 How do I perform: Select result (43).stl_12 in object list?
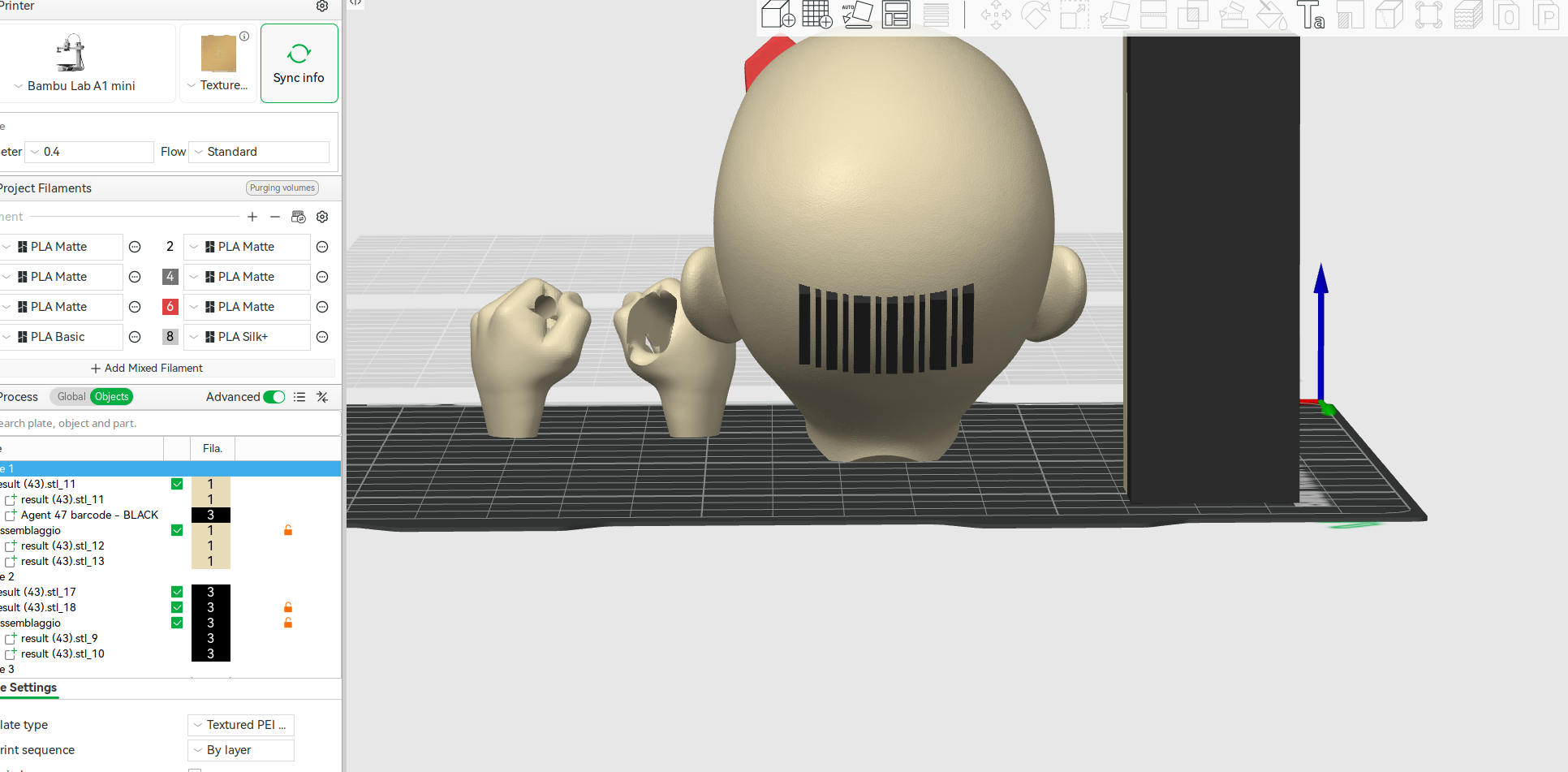[62, 546]
